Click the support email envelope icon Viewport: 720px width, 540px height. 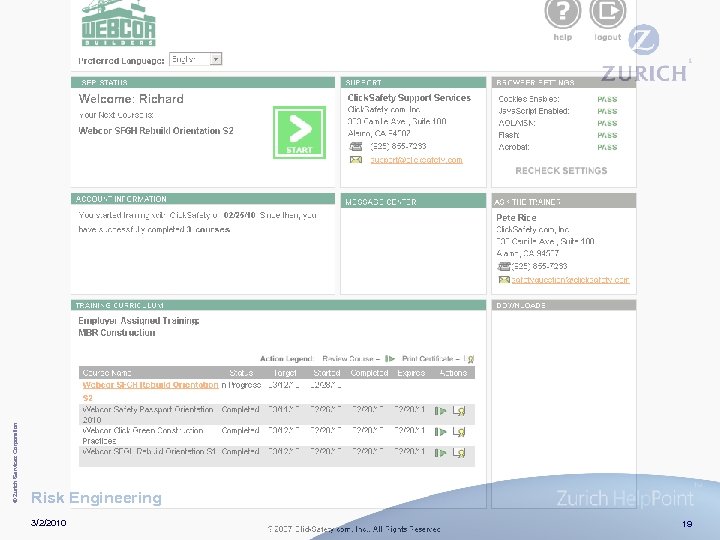(356, 159)
